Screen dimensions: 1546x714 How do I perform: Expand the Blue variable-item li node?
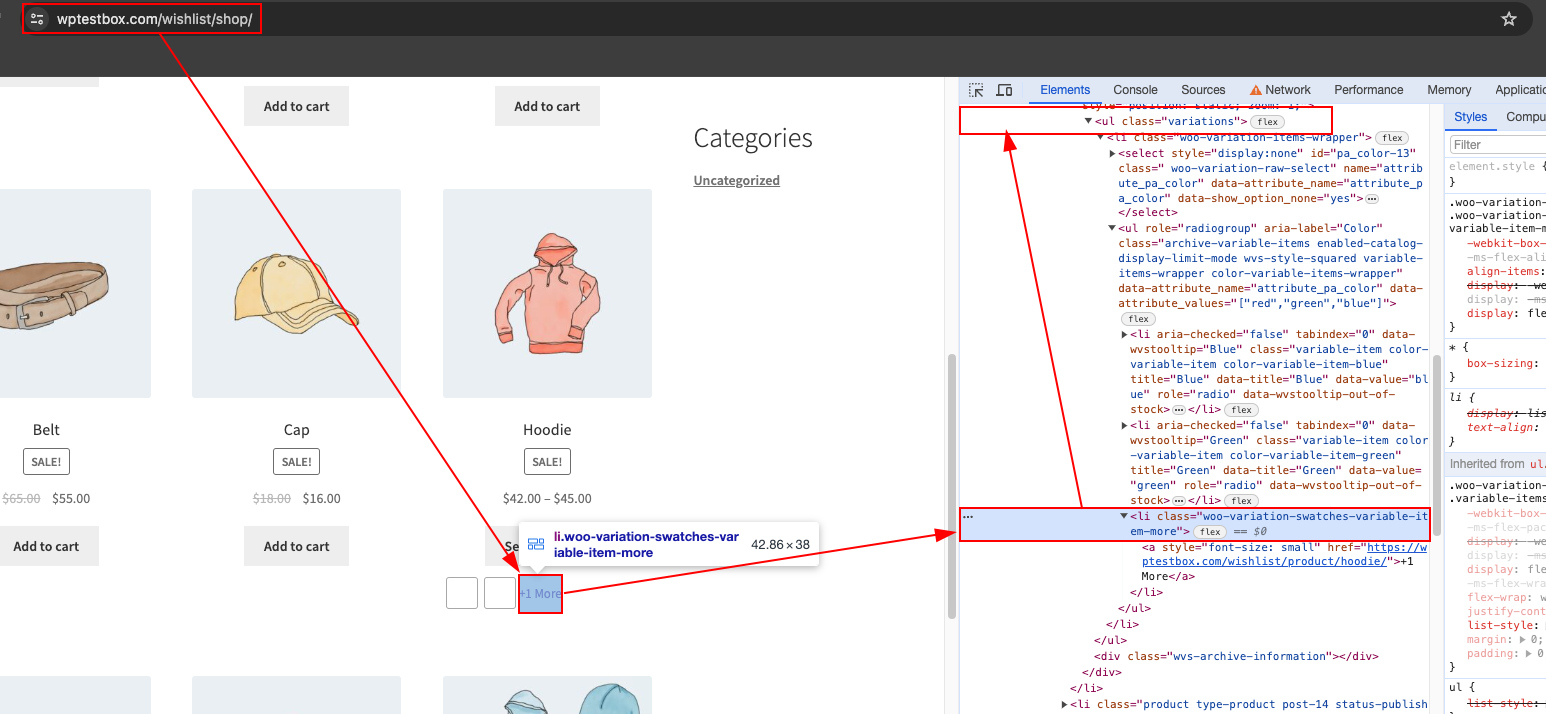(1125, 334)
